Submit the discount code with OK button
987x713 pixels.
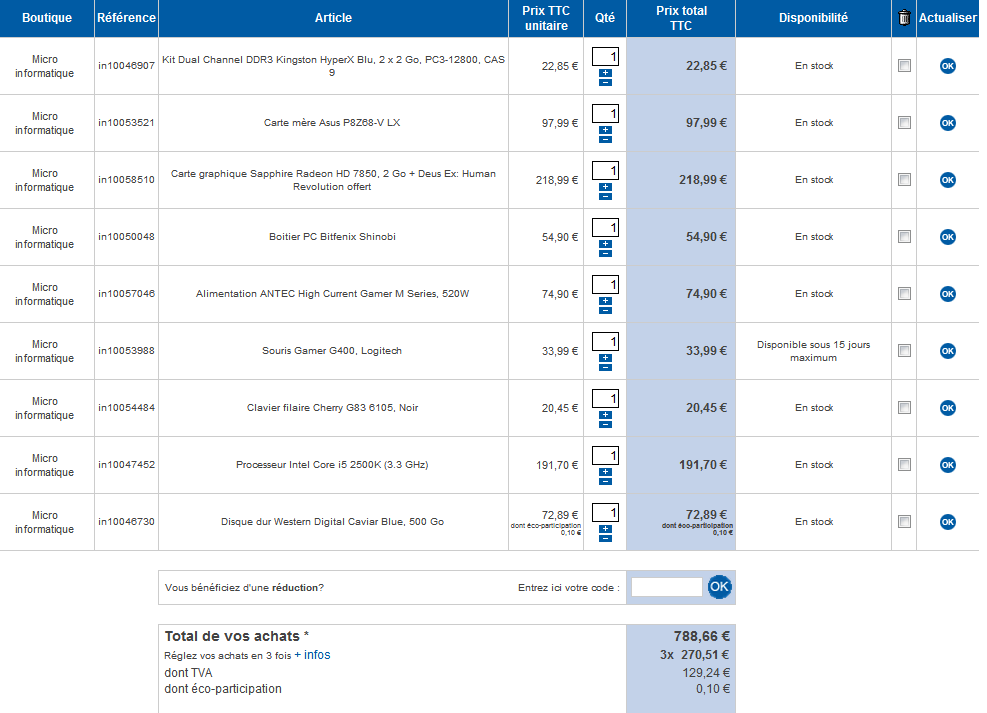[x=719, y=587]
